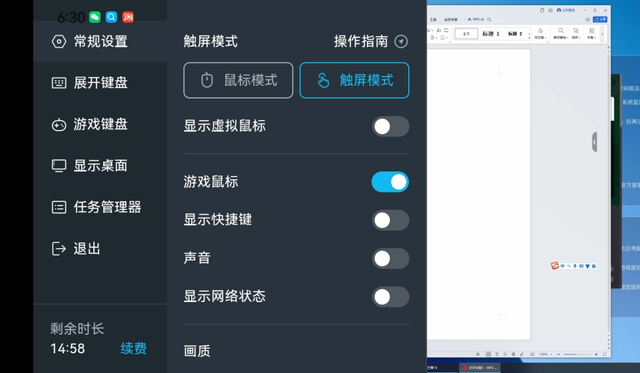Open the 查找替换 dropdown in WPS
The image size is (640, 373).
(x=560, y=33)
